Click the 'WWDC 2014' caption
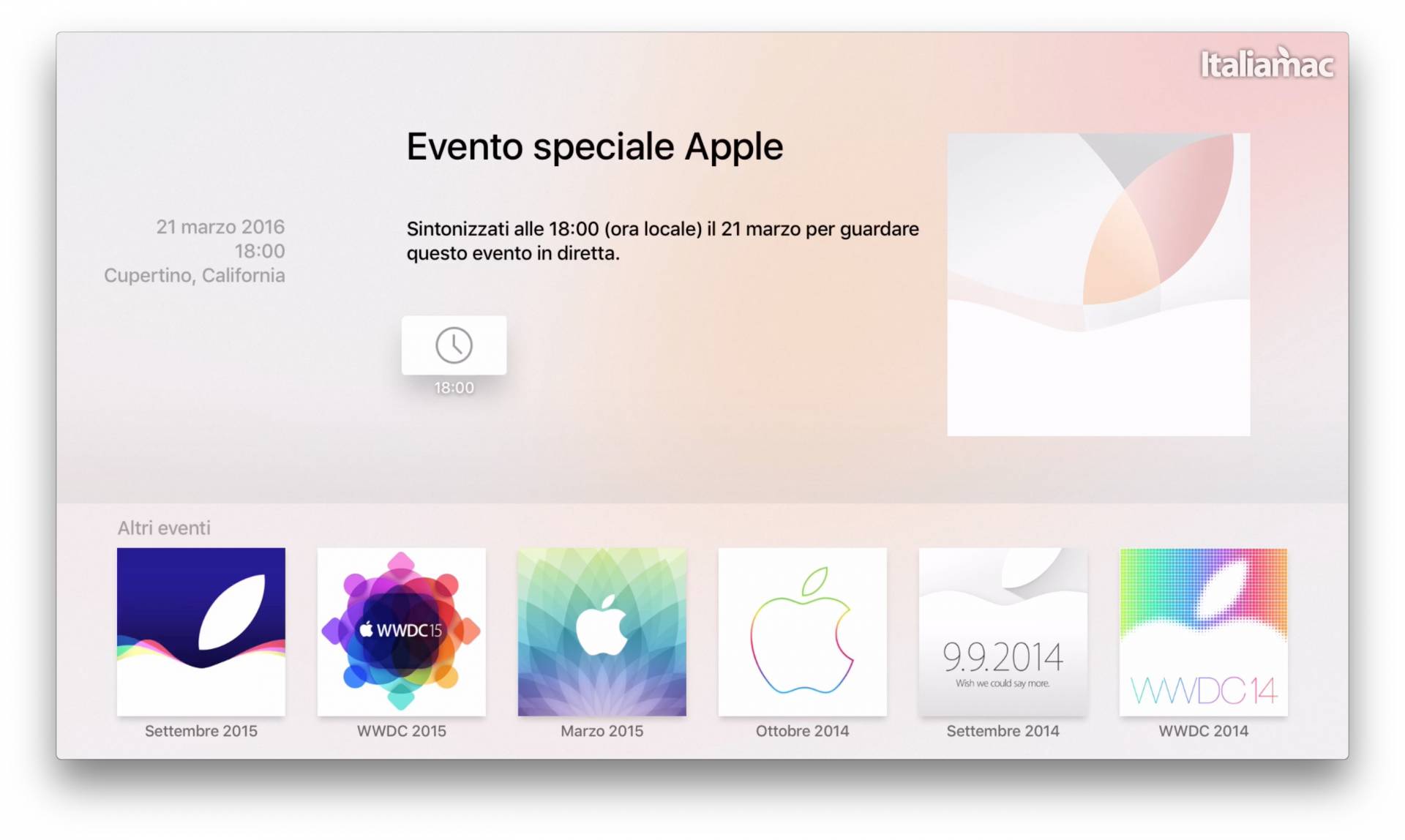This screenshot has width=1405, height=840. pyautogui.click(x=1204, y=731)
